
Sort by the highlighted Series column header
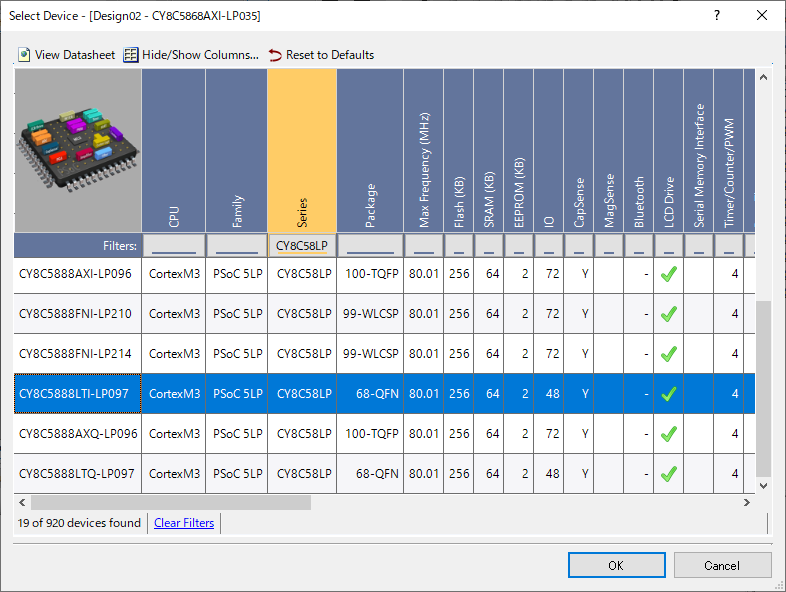pyautogui.click(x=302, y=150)
